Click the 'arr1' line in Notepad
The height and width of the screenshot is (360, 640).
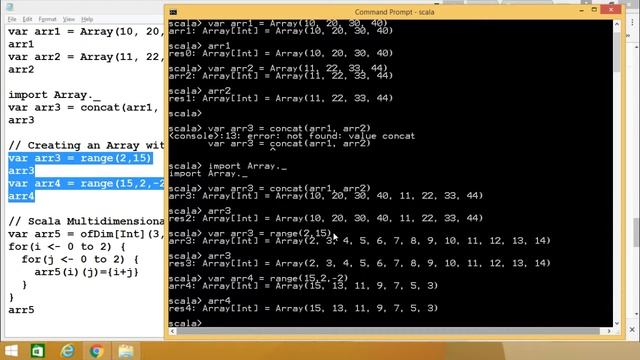click(21, 44)
